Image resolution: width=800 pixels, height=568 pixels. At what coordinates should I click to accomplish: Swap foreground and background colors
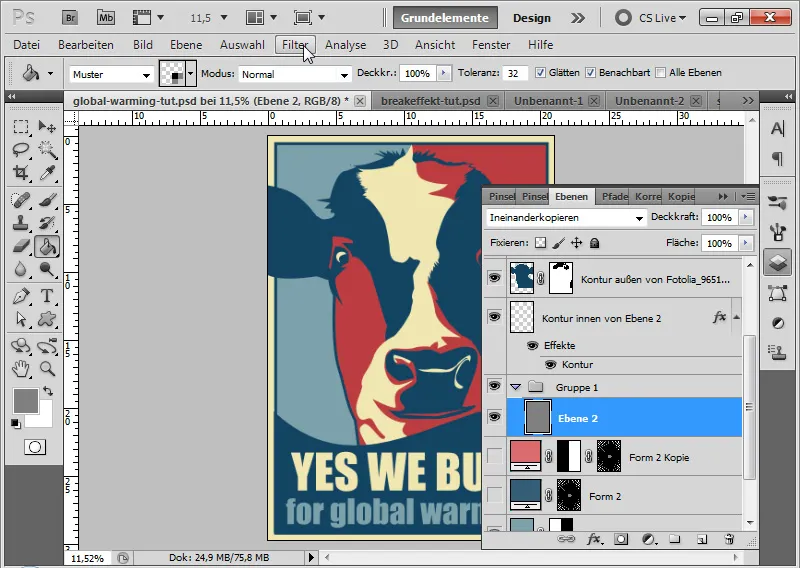pos(48,391)
